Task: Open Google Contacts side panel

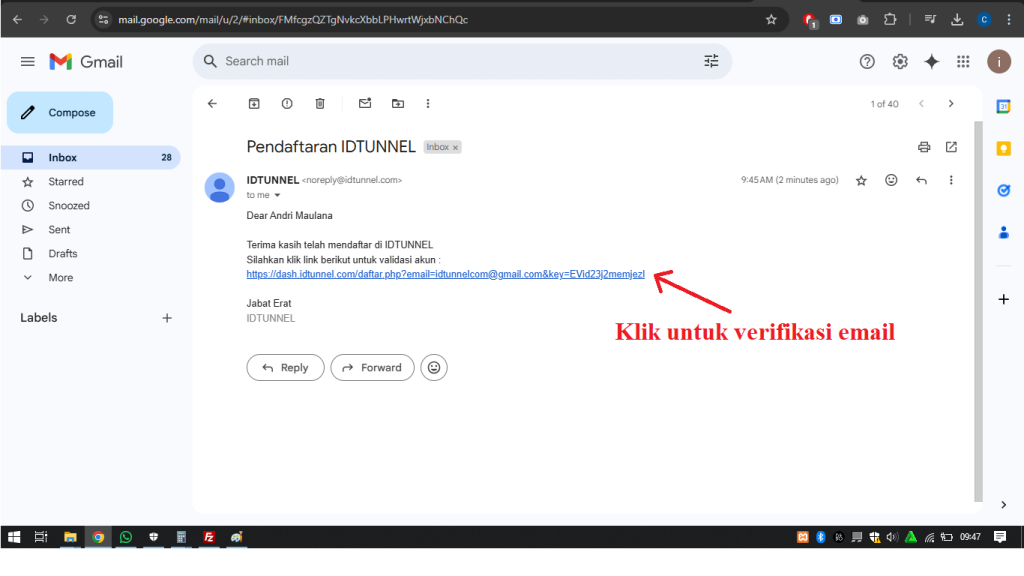Action: [x=1004, y=232]
